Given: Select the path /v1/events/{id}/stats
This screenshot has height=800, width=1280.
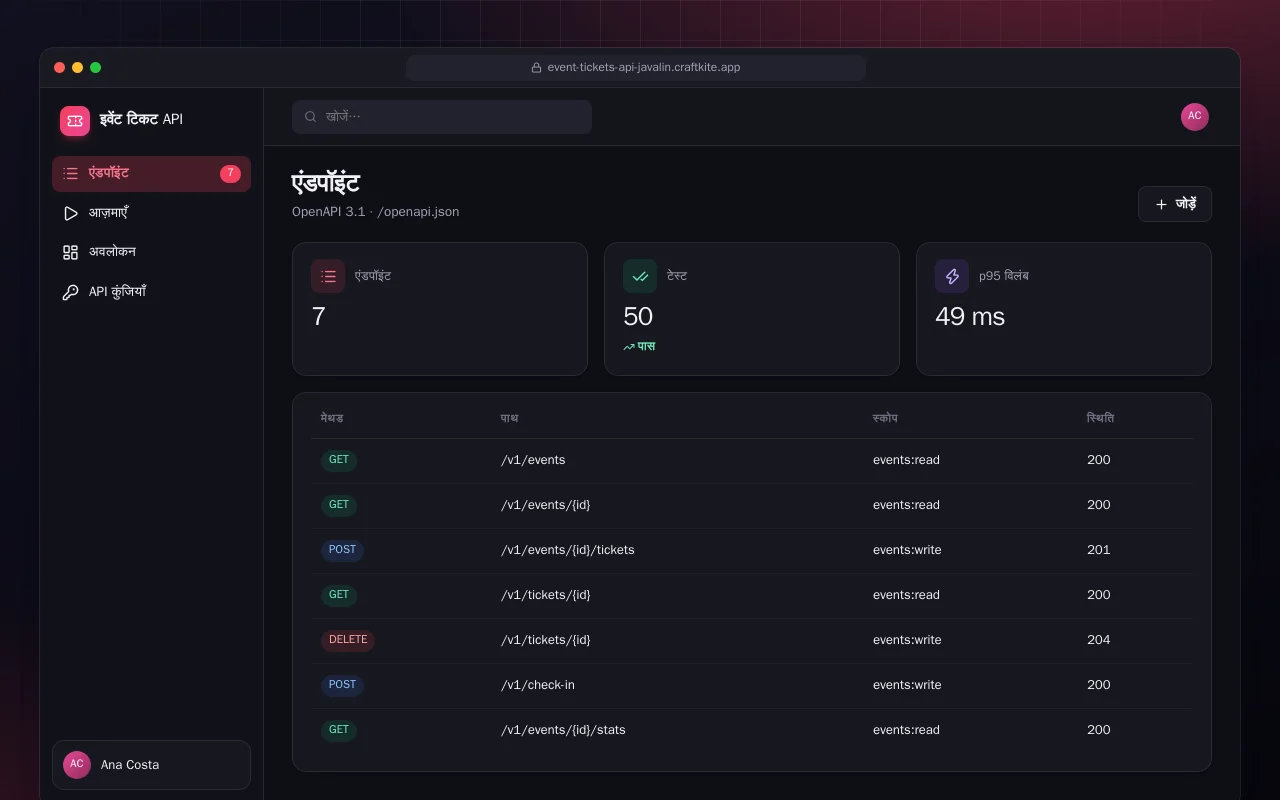Looking at the screenshot, I should tap(563, 730).
